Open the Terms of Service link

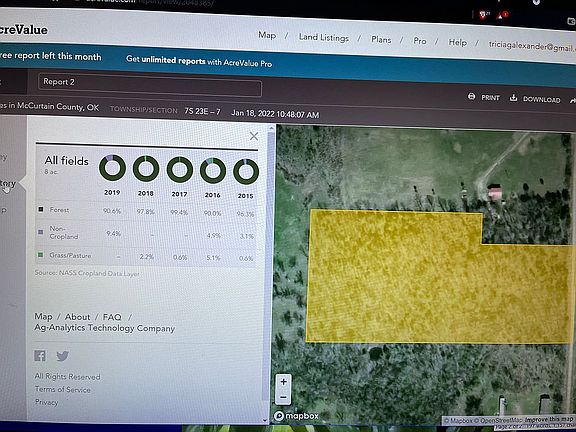click(62, 389)
